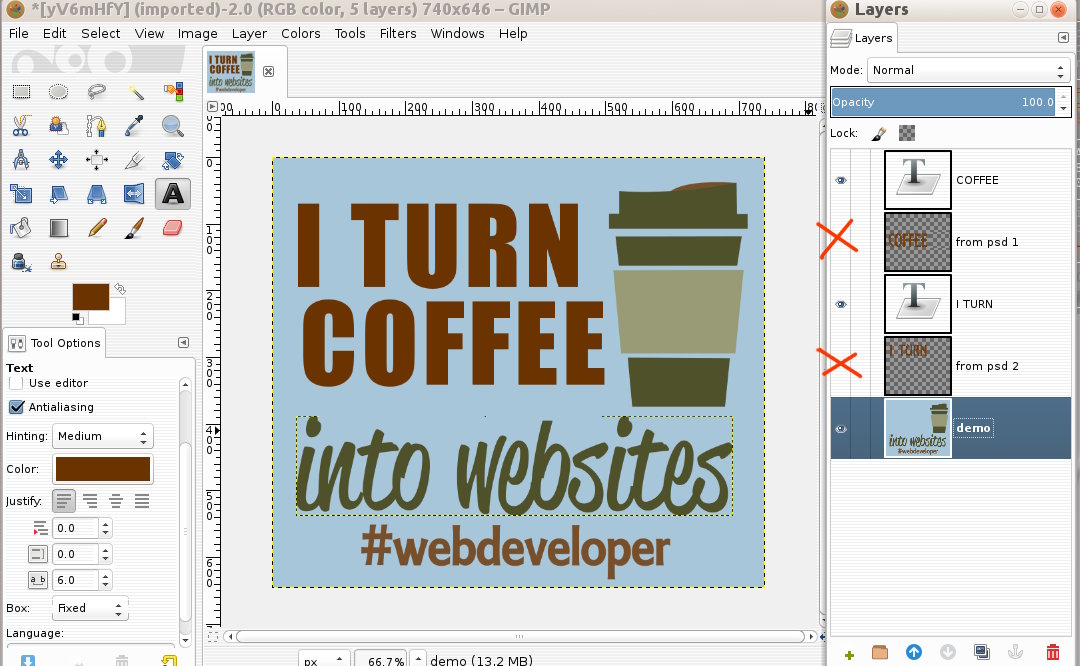The height and width of the screenshot is (666, 1080).
Task: Open the Box Fixed dropdown
Action: 90,608
